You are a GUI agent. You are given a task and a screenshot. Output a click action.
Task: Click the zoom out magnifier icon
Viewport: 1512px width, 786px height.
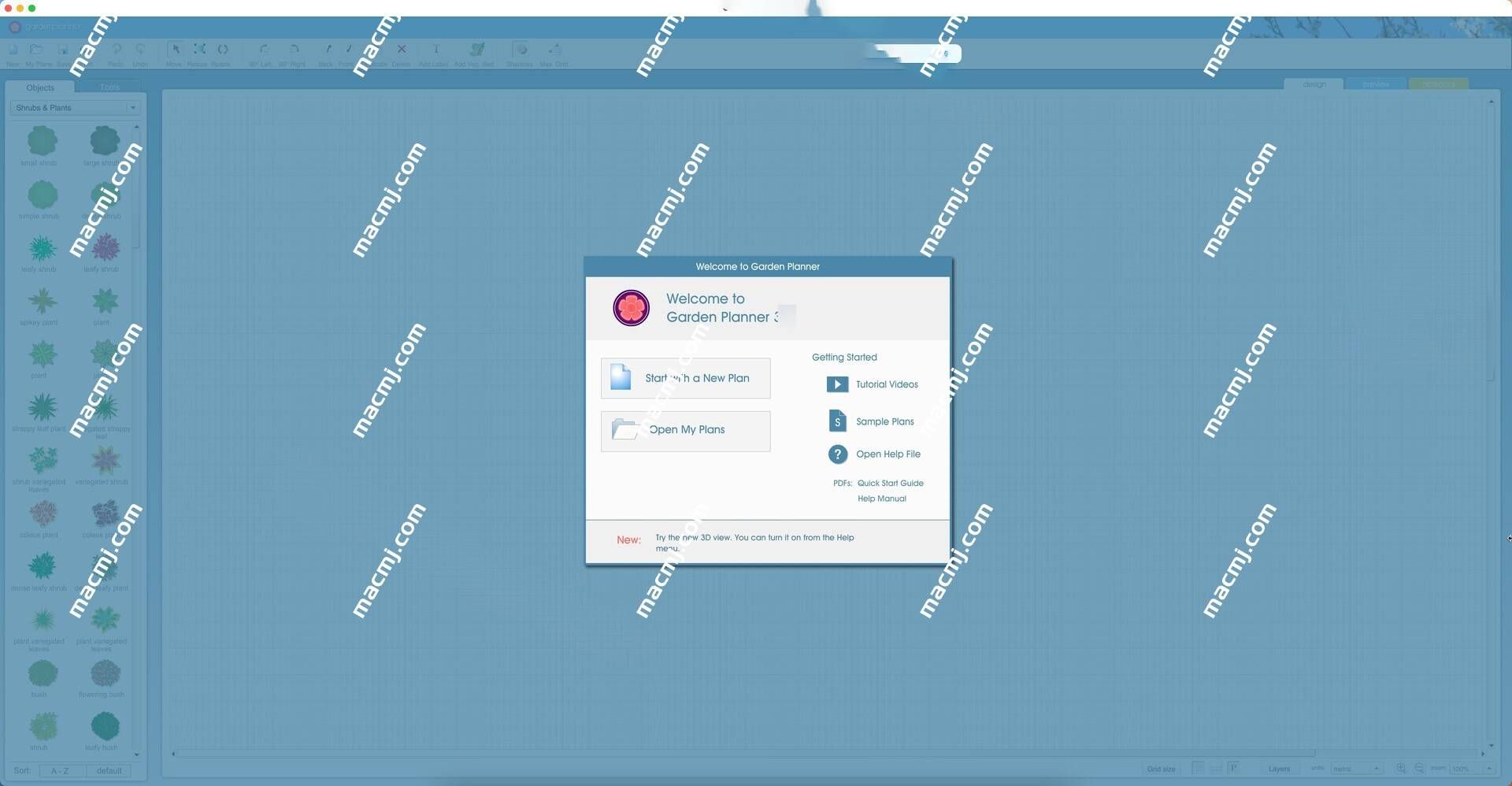[x=1419, y=769]
